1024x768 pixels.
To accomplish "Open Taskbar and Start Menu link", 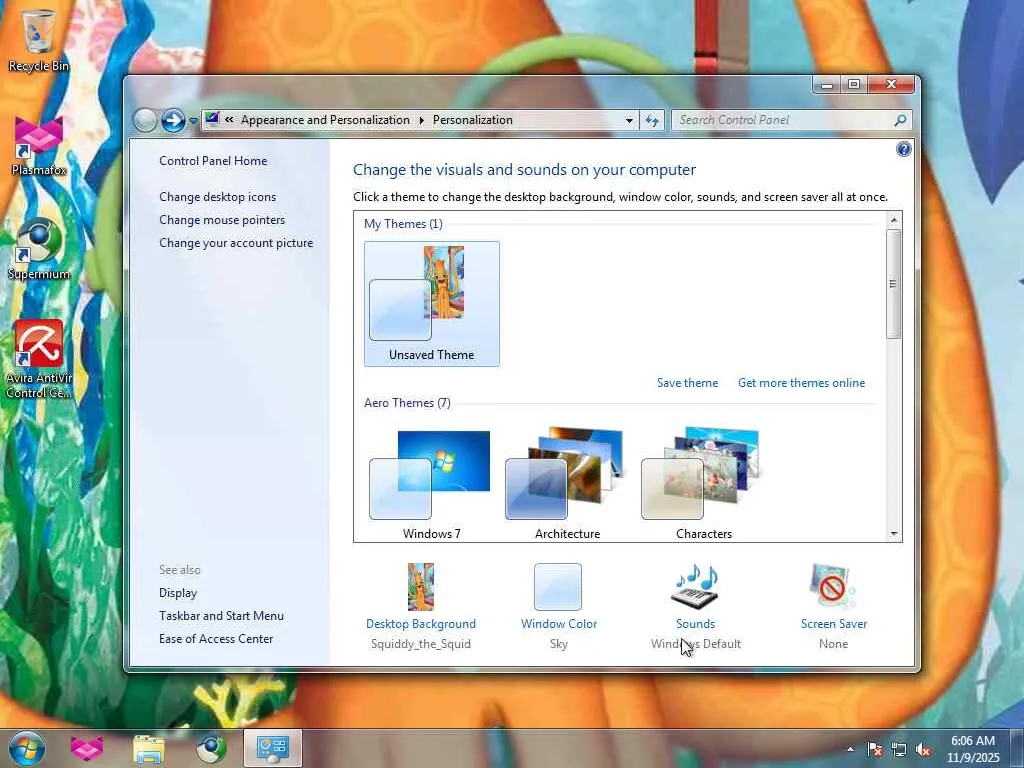I will point(221,616).
